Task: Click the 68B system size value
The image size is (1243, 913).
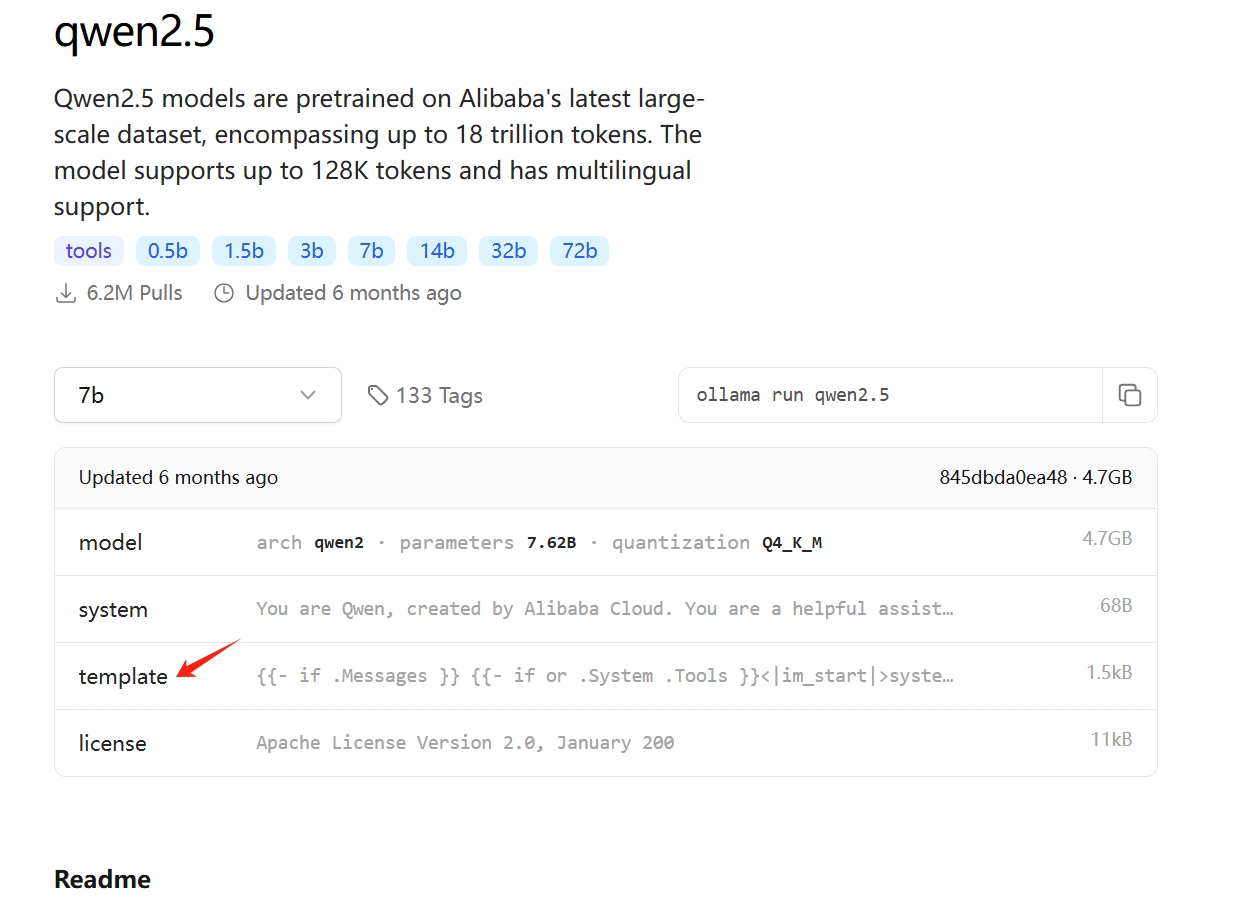Action: click(x=1115, y=606)
